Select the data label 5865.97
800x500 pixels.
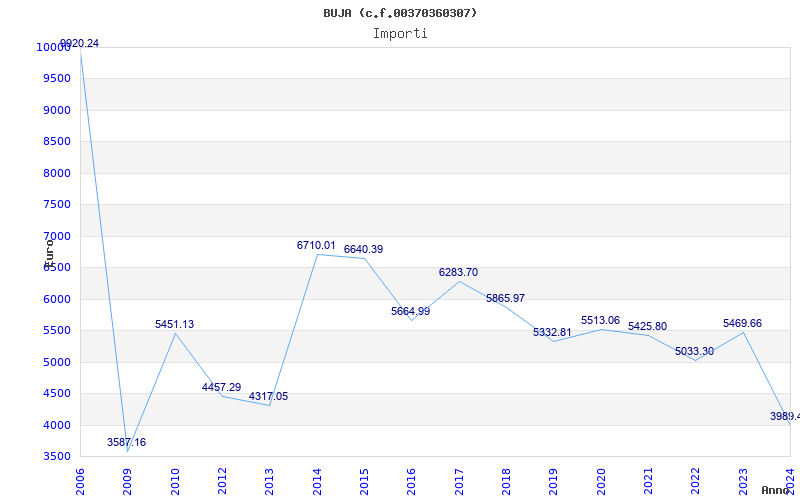coord(506,298)
